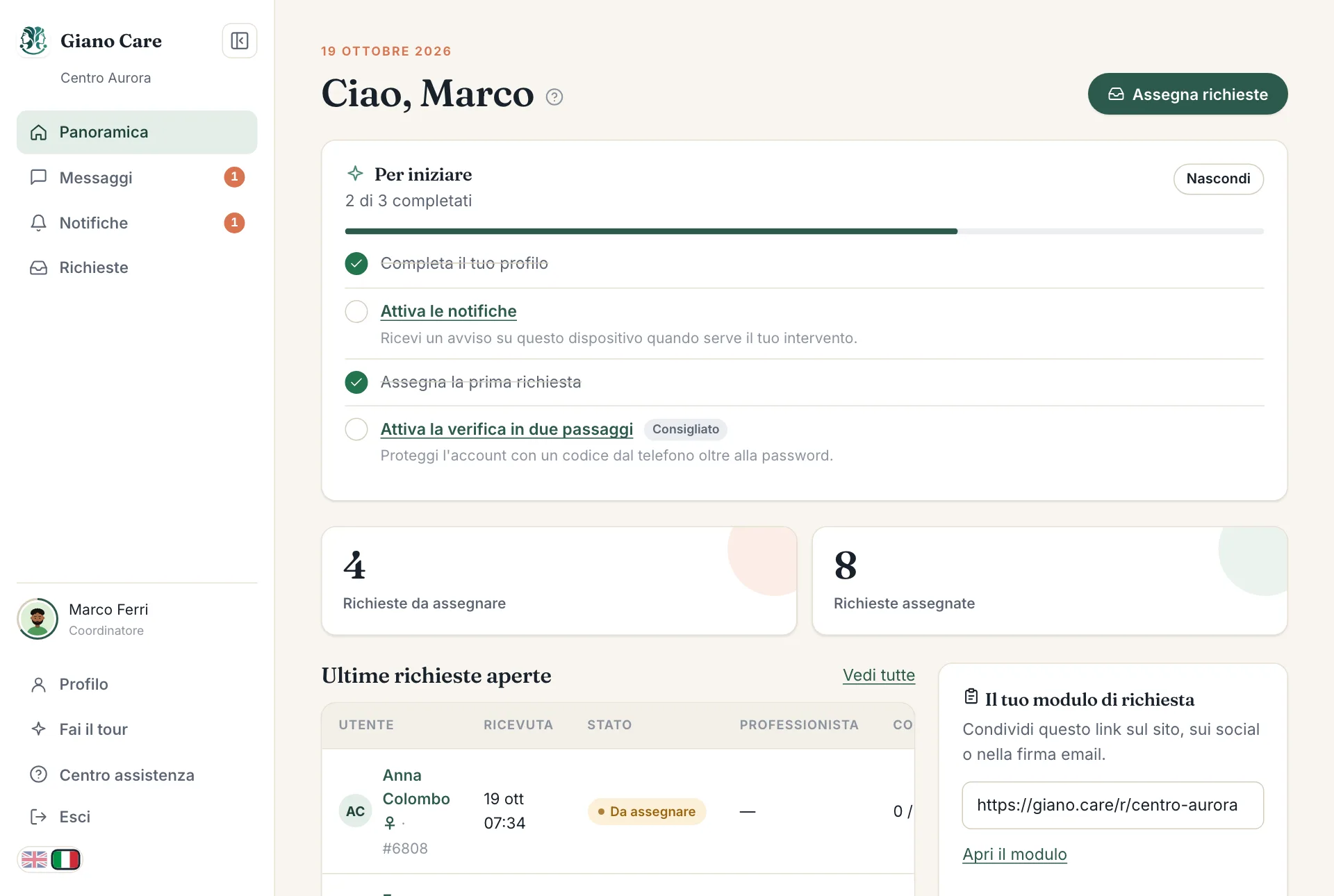
Task: Open the Richieste assegnate card
Action: click(x=1049, y=581)
